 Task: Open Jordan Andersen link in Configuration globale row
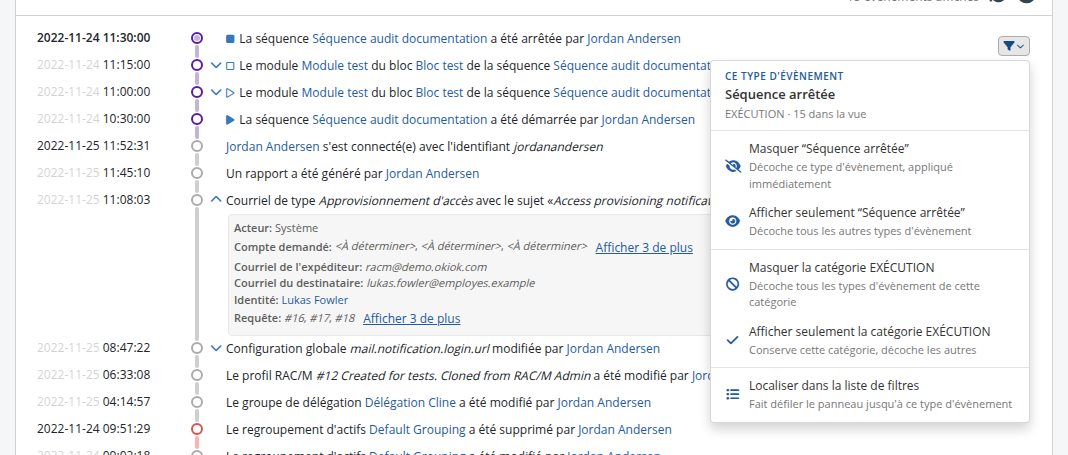(613, 349)
